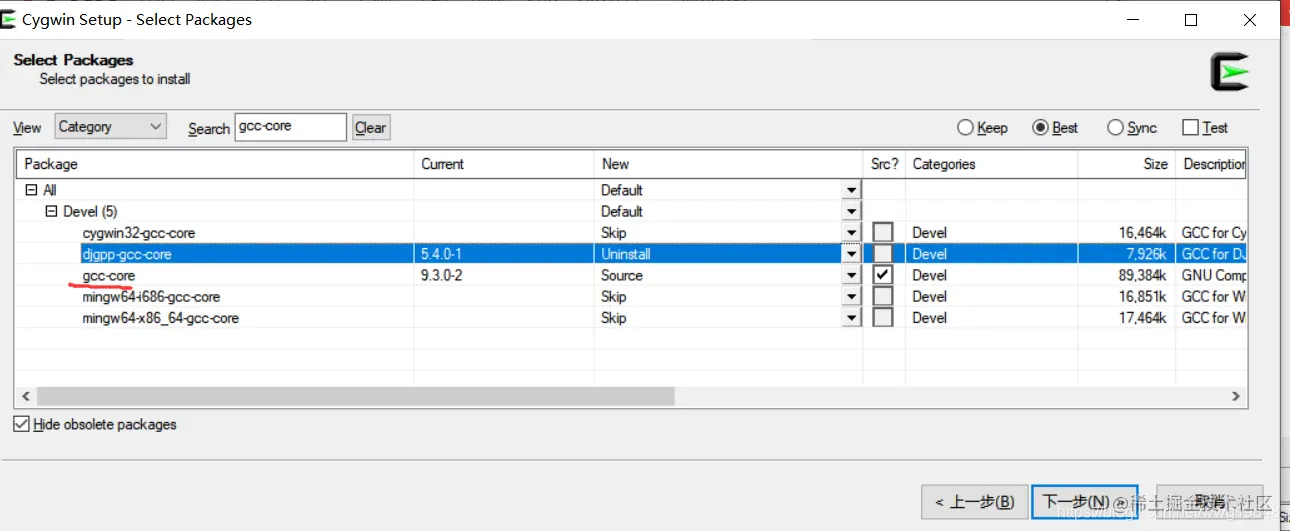Image resolution: width=1290 pixels, height=531 pixels.
Task: Click the Src? column header
Action: coord(885,164)
